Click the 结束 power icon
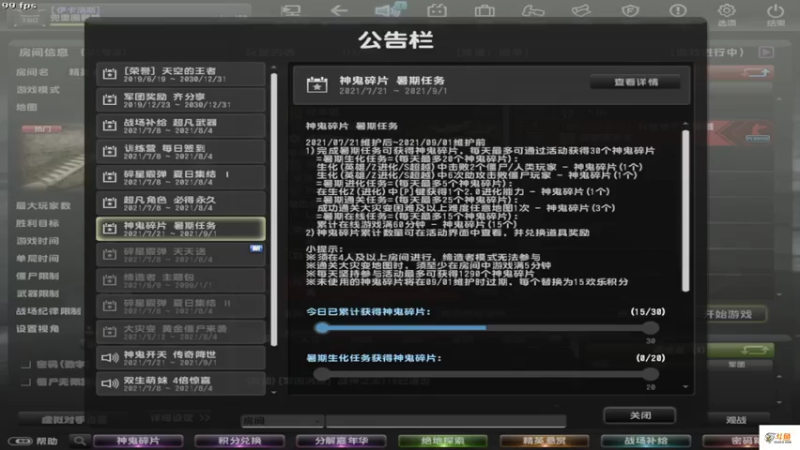 pos(776,14)
